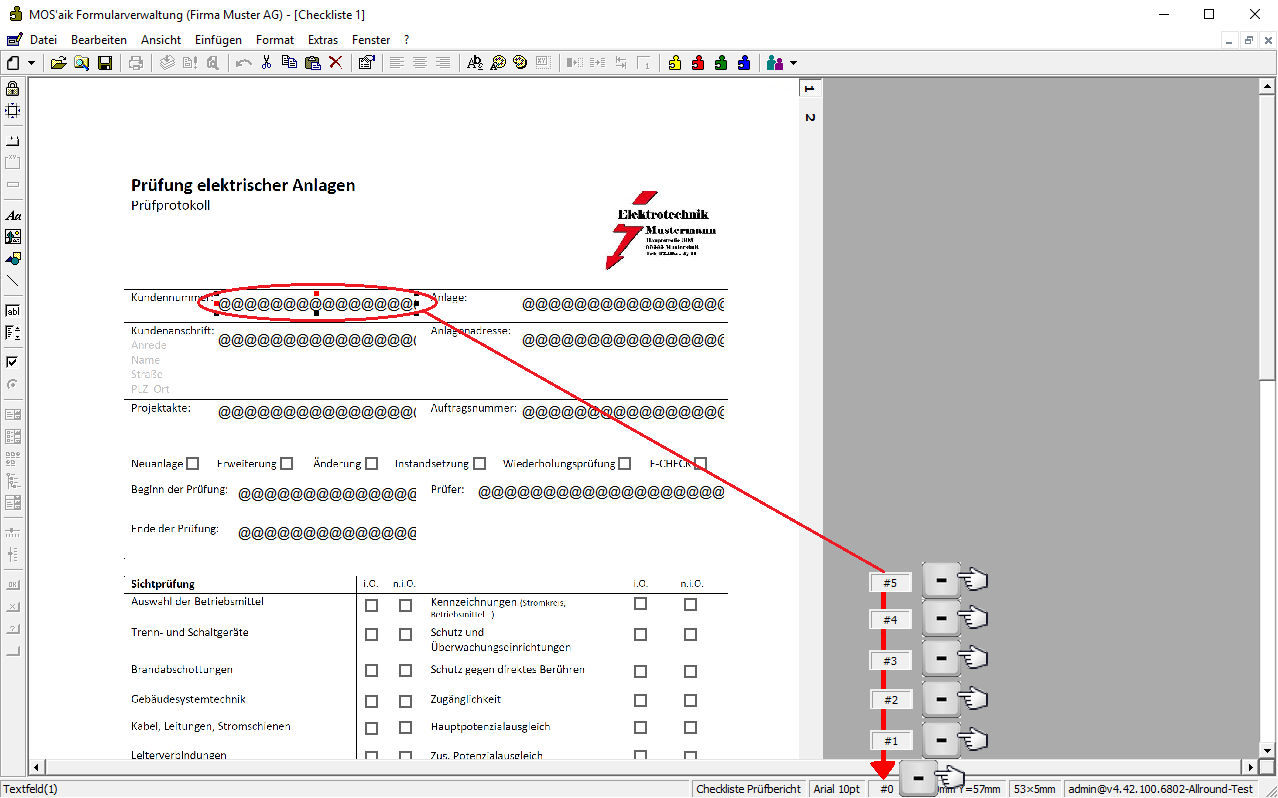Expand the user group icon dropdown

click(794, 63)
